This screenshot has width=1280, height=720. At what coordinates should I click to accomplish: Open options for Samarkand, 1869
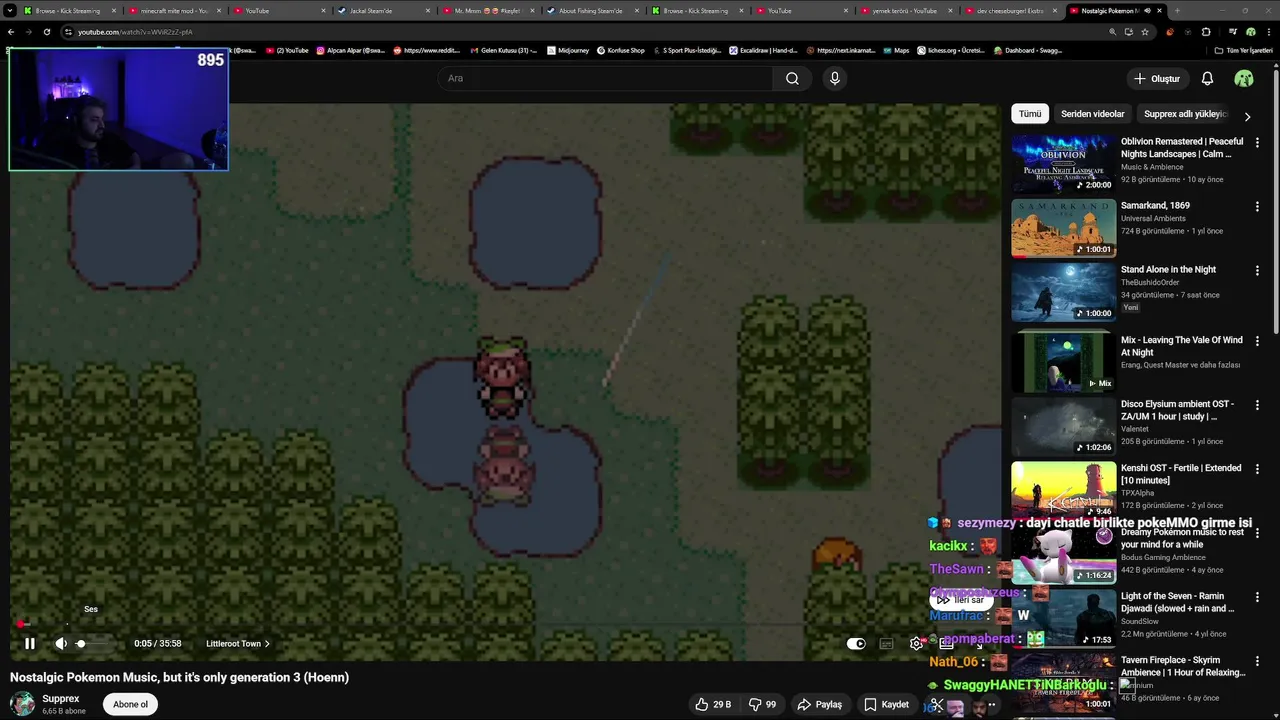tap(1257, 207)
